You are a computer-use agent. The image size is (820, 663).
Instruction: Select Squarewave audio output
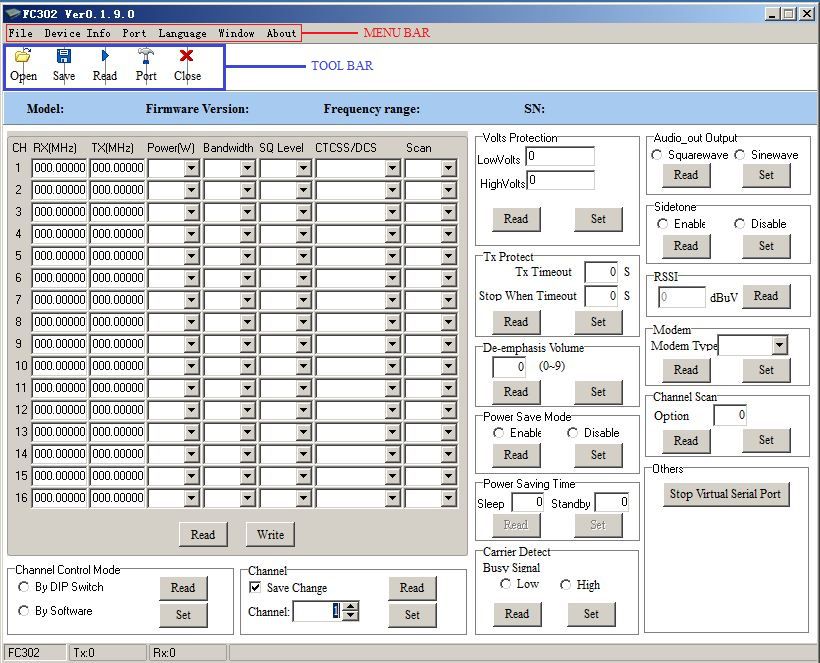click(657, 155)
